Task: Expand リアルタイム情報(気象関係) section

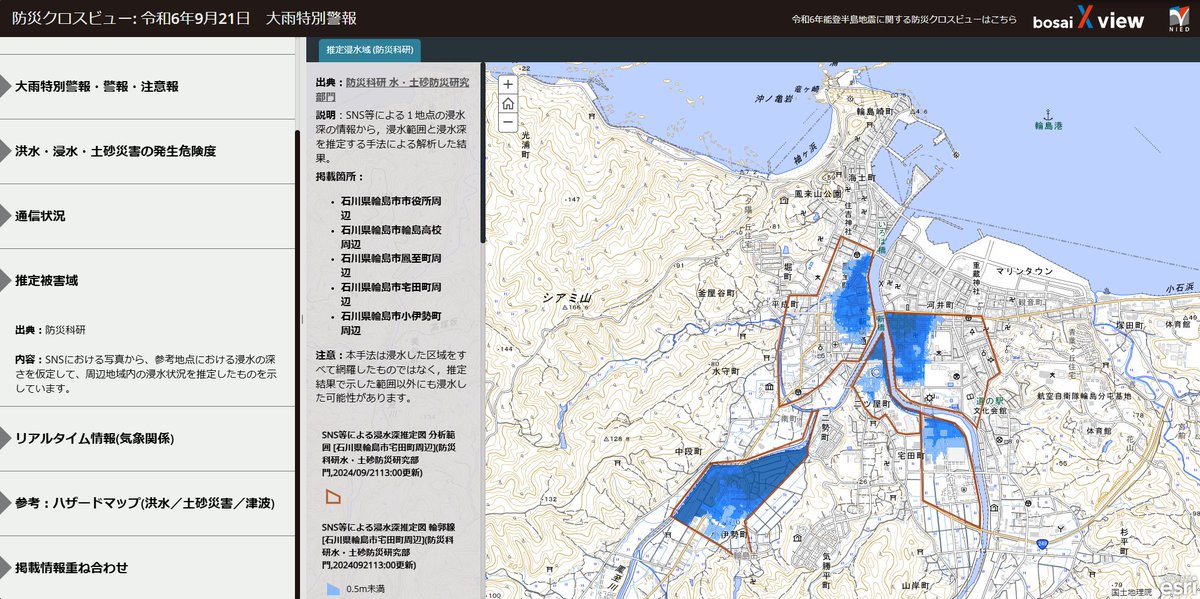Action: point(147,438)
